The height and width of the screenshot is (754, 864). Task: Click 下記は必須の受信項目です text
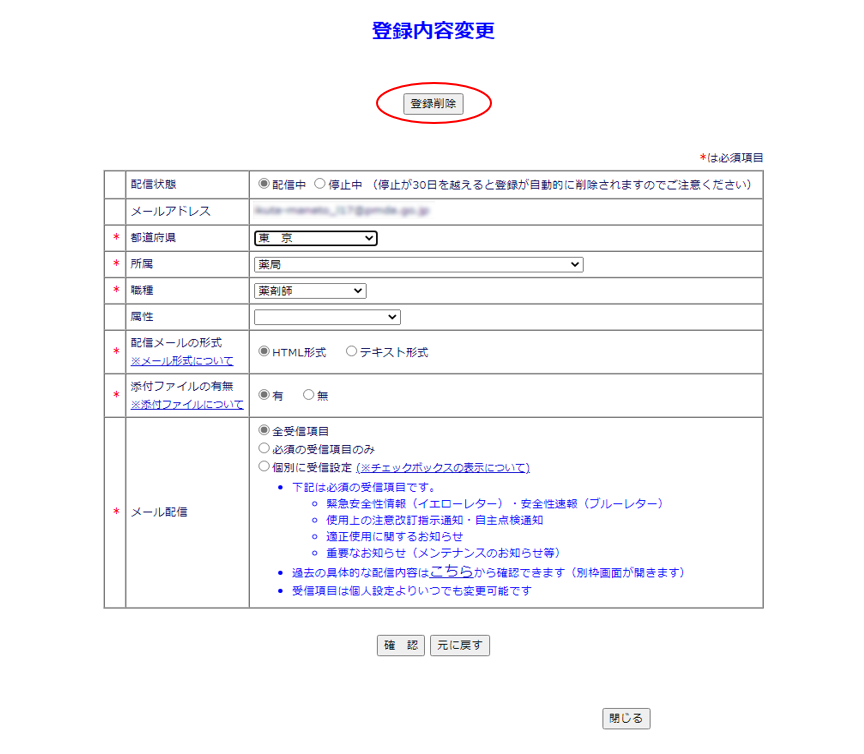point(364,487)
